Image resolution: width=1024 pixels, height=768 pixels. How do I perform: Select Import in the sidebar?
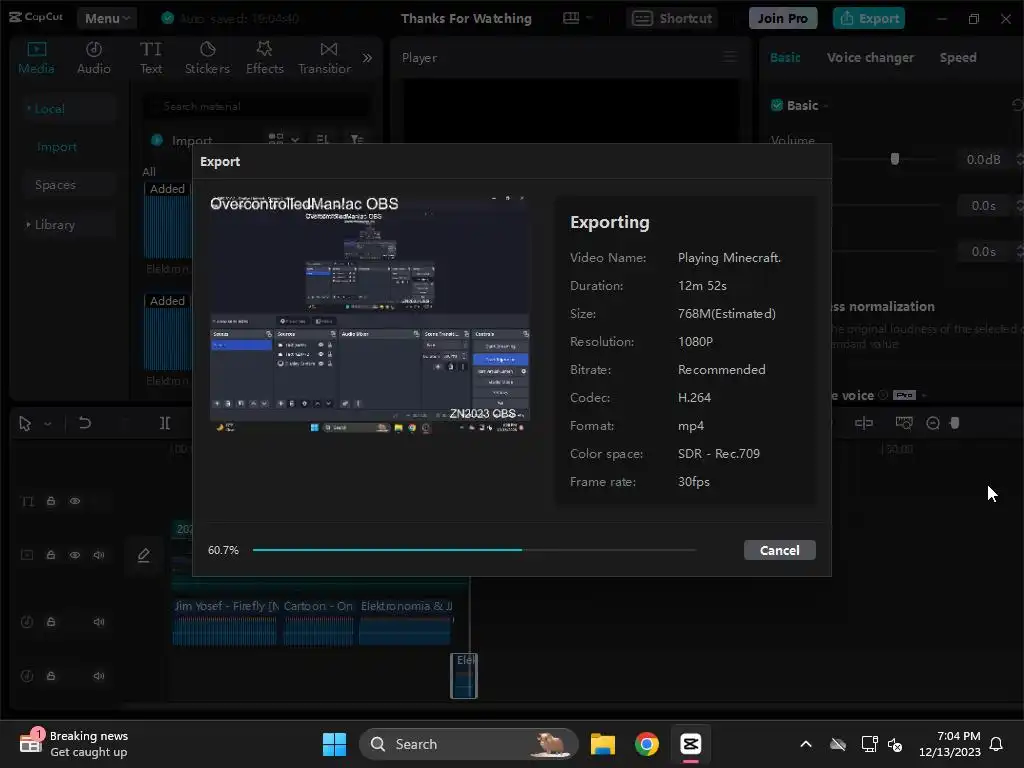point(57,147)
